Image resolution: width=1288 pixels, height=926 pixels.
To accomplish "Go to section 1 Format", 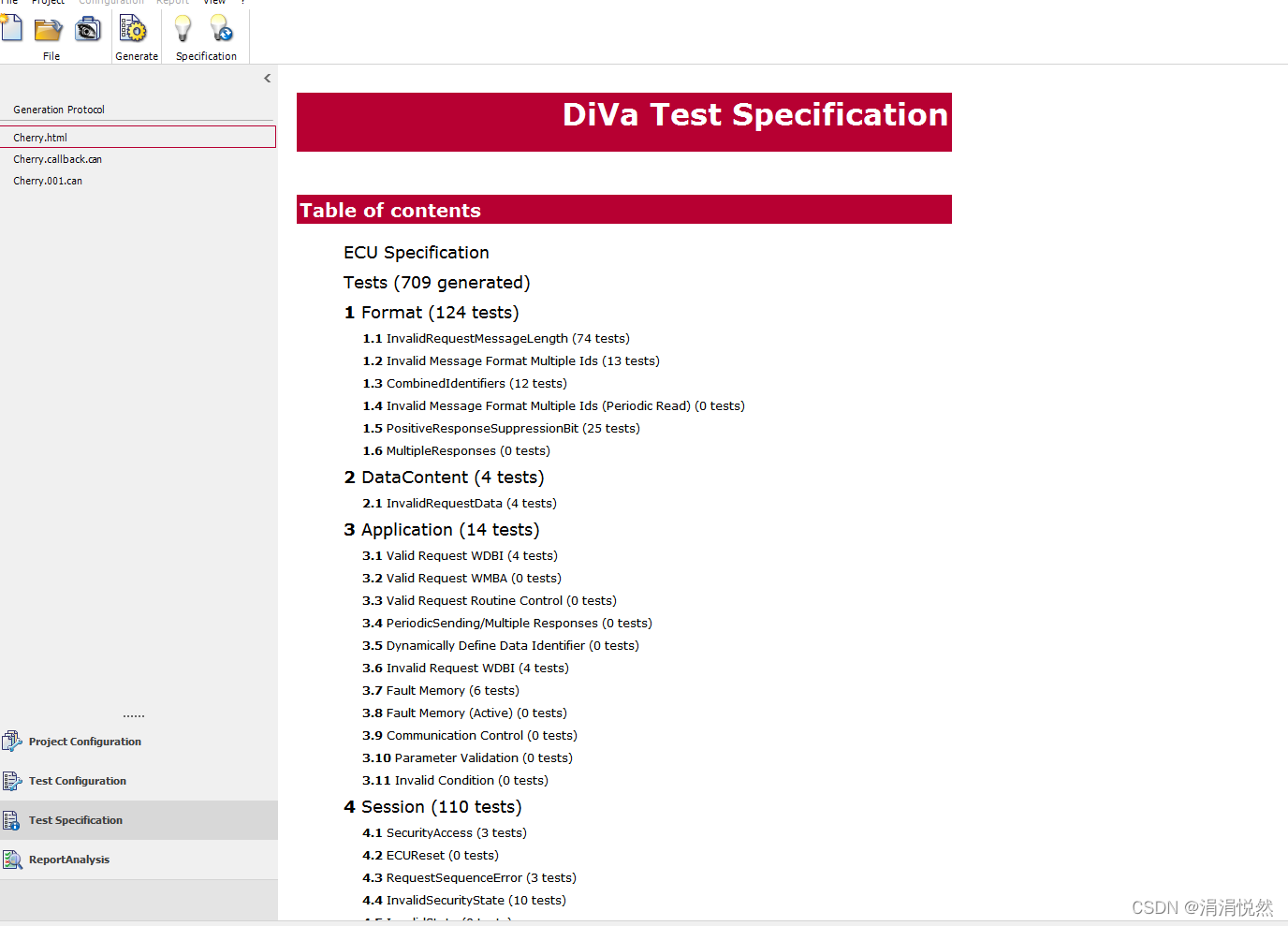I will pos(432,313).
